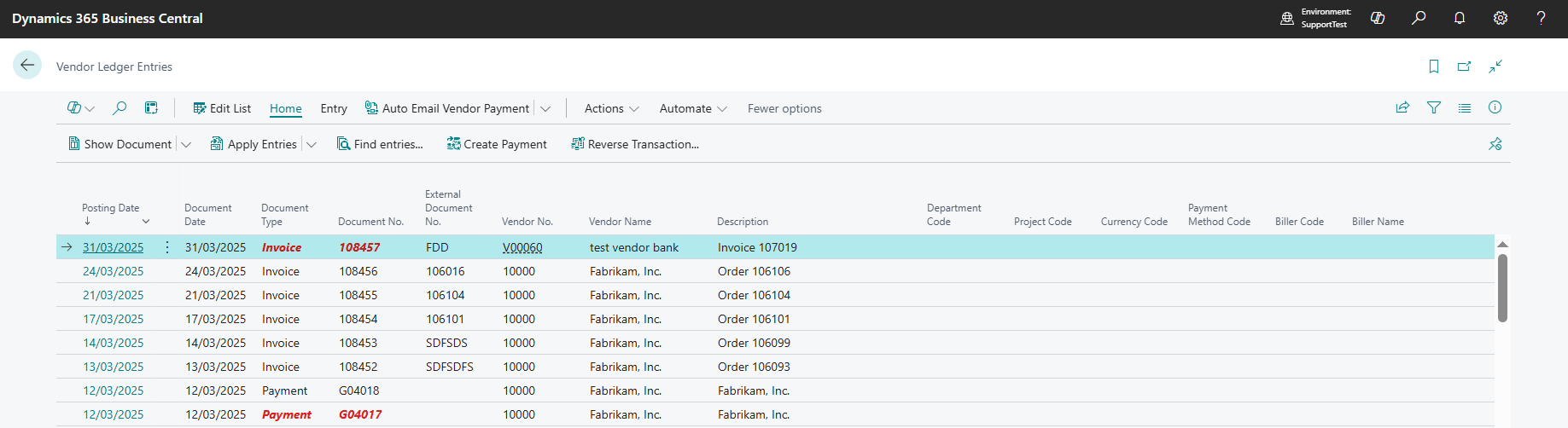This screenshot has height=428, width=1568.
Task: Change list view layout icon
Action: 1465,108
